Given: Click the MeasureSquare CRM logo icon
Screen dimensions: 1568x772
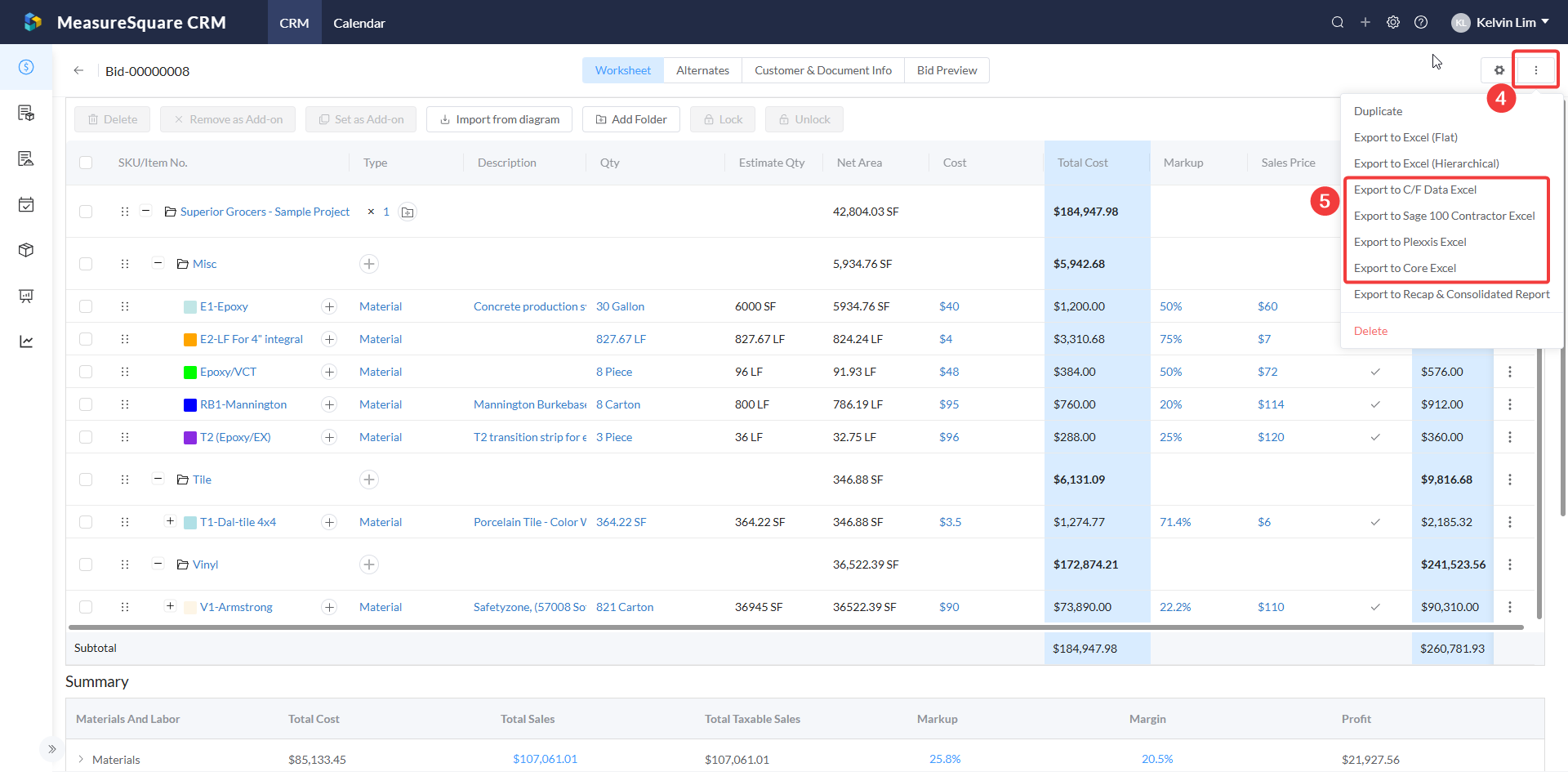Looking at the screenshot, I should [x=33, y=22].
